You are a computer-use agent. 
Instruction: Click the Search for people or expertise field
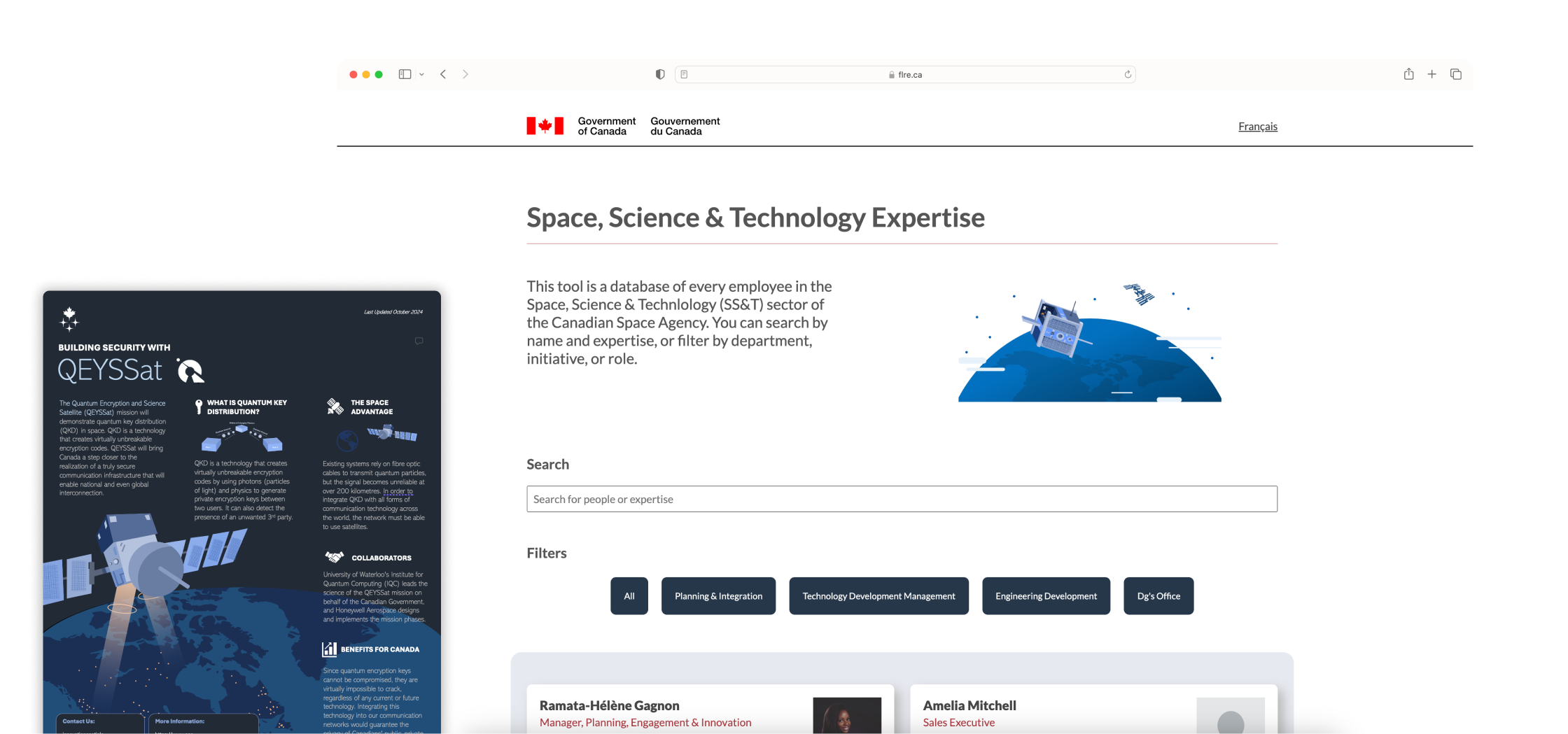tap(902, 499)
